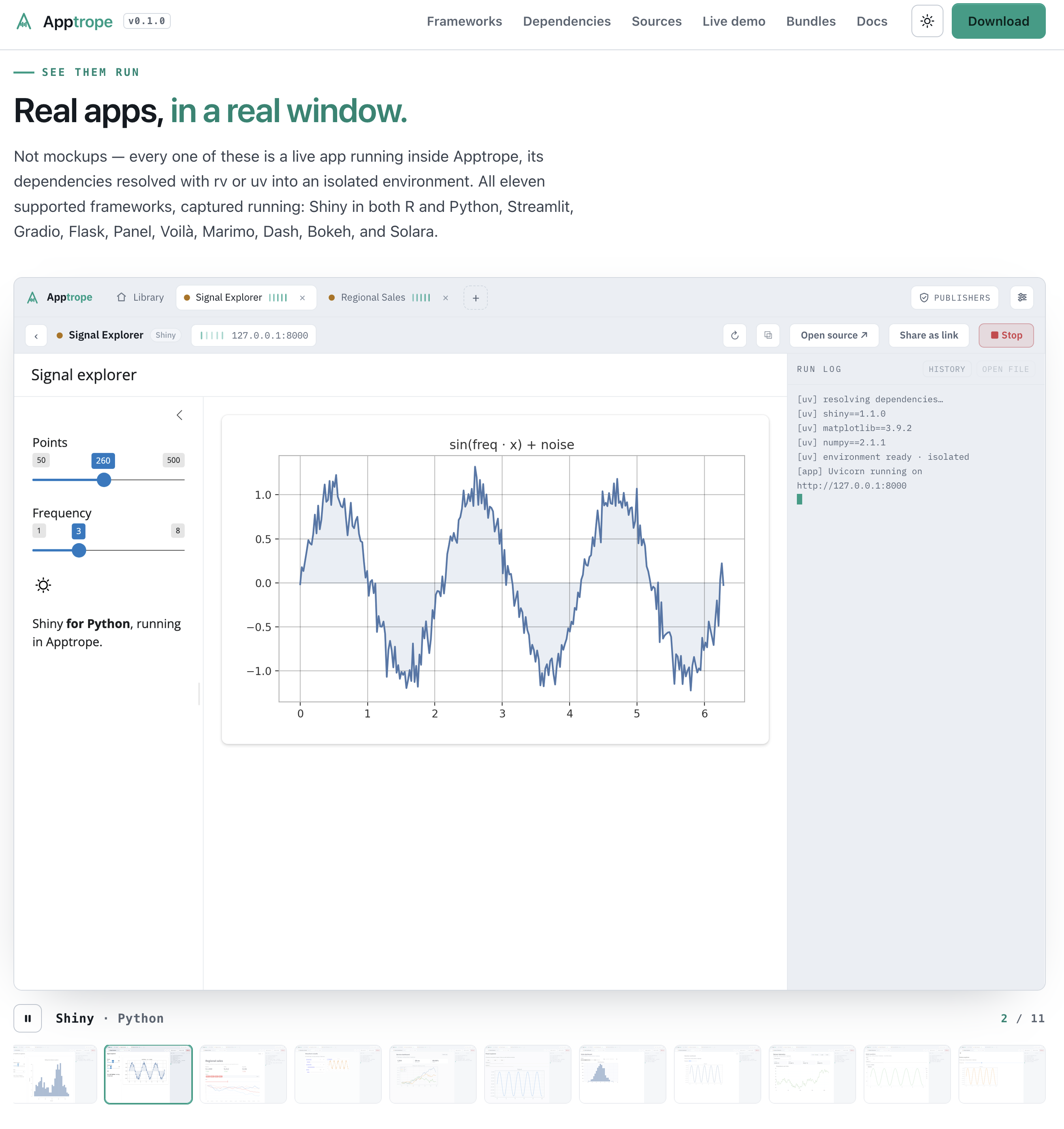Open settings sliders icon beside Publishers
Viewport: 1064px width, 1129px height.
tap(1021, 298)
